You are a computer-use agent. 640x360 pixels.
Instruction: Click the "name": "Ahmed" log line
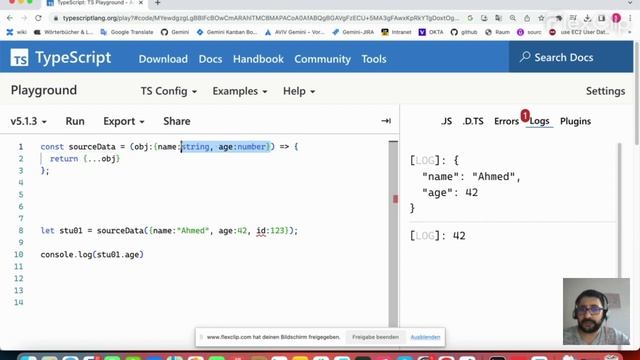471,177
